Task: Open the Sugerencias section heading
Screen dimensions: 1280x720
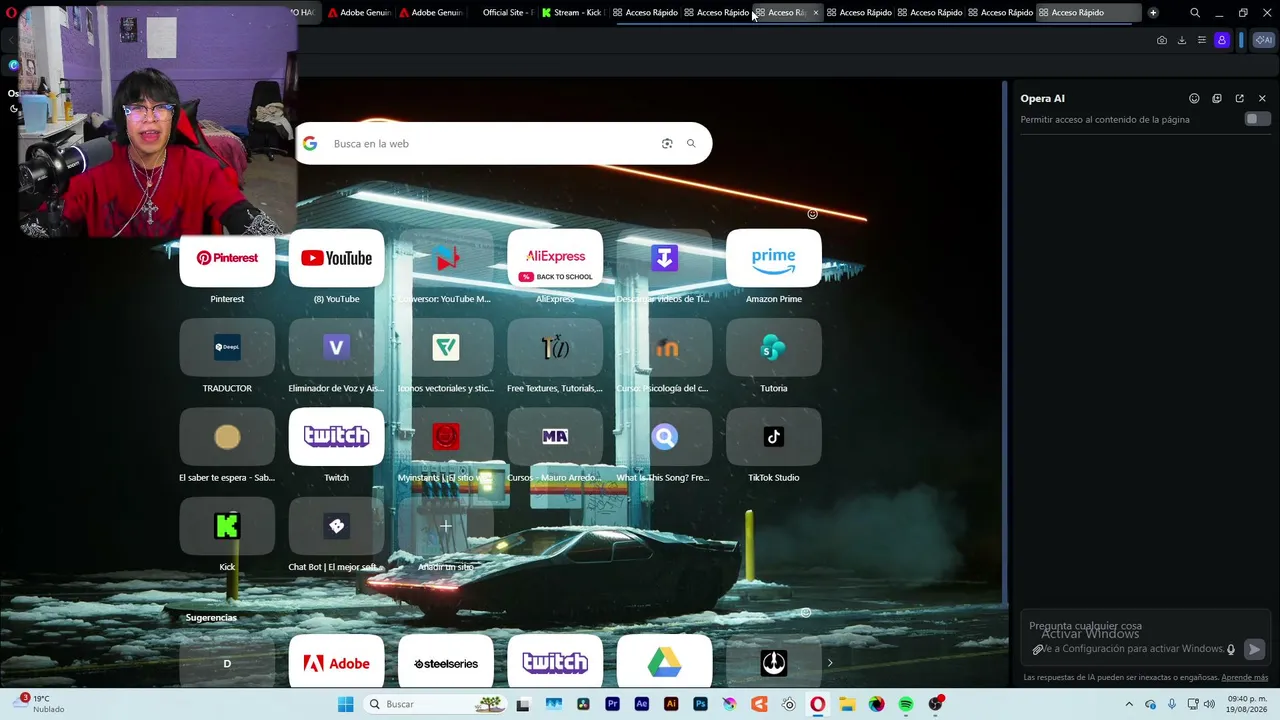Action: click(211, 618)
